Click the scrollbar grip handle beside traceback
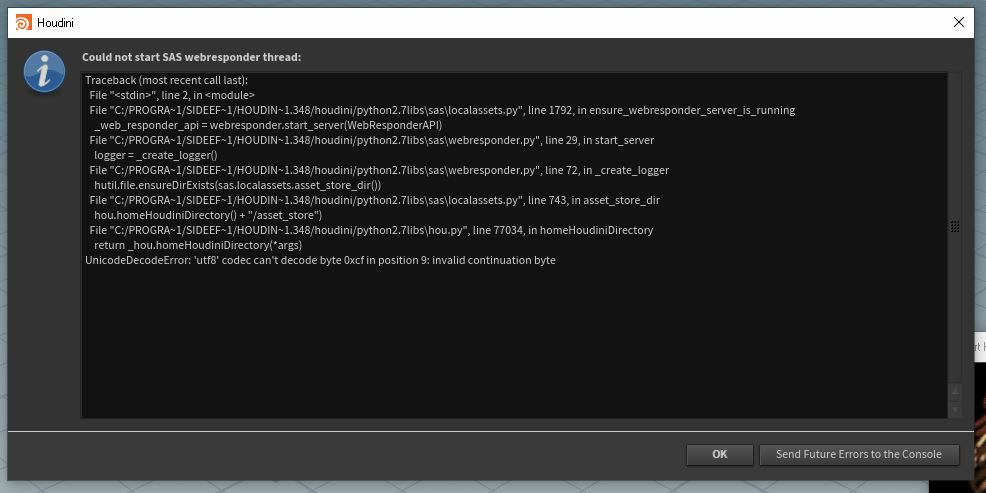Image resolution: width=986 pixels, height=493 pixels. click(955, 226)
